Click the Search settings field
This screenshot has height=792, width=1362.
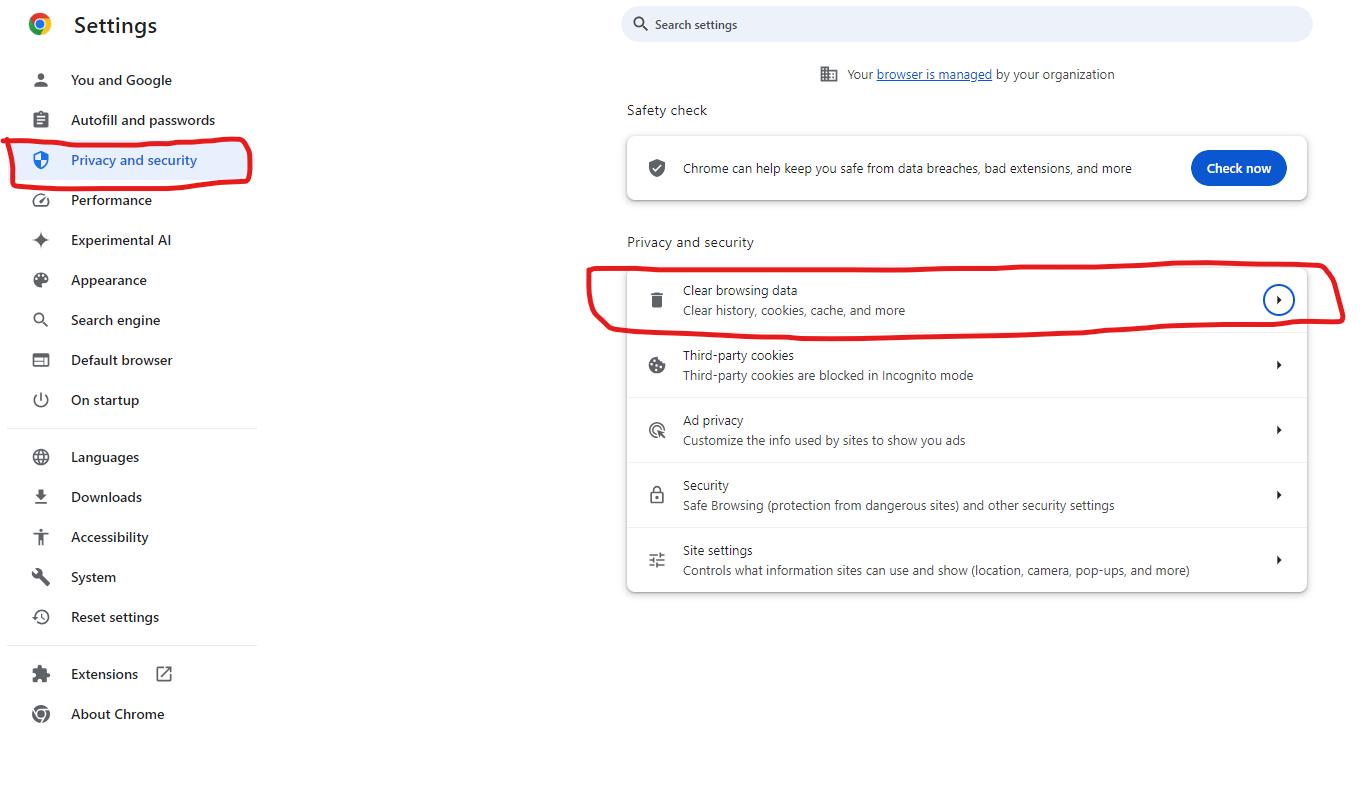coord(965,25)
